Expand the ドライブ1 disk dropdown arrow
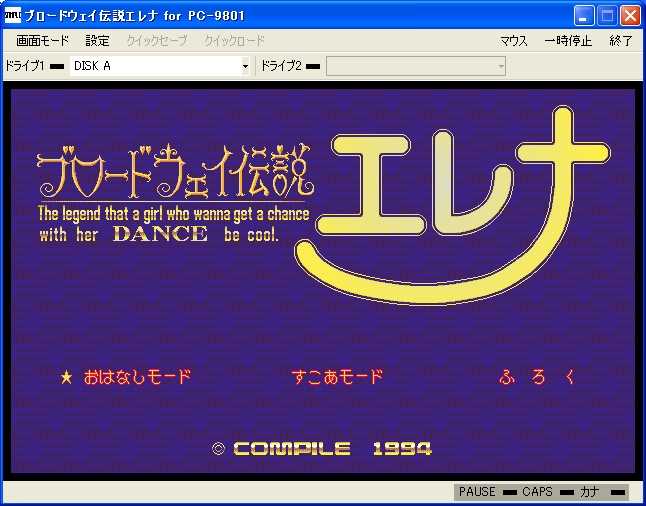The image size is (646, 506). click(245, 66)
